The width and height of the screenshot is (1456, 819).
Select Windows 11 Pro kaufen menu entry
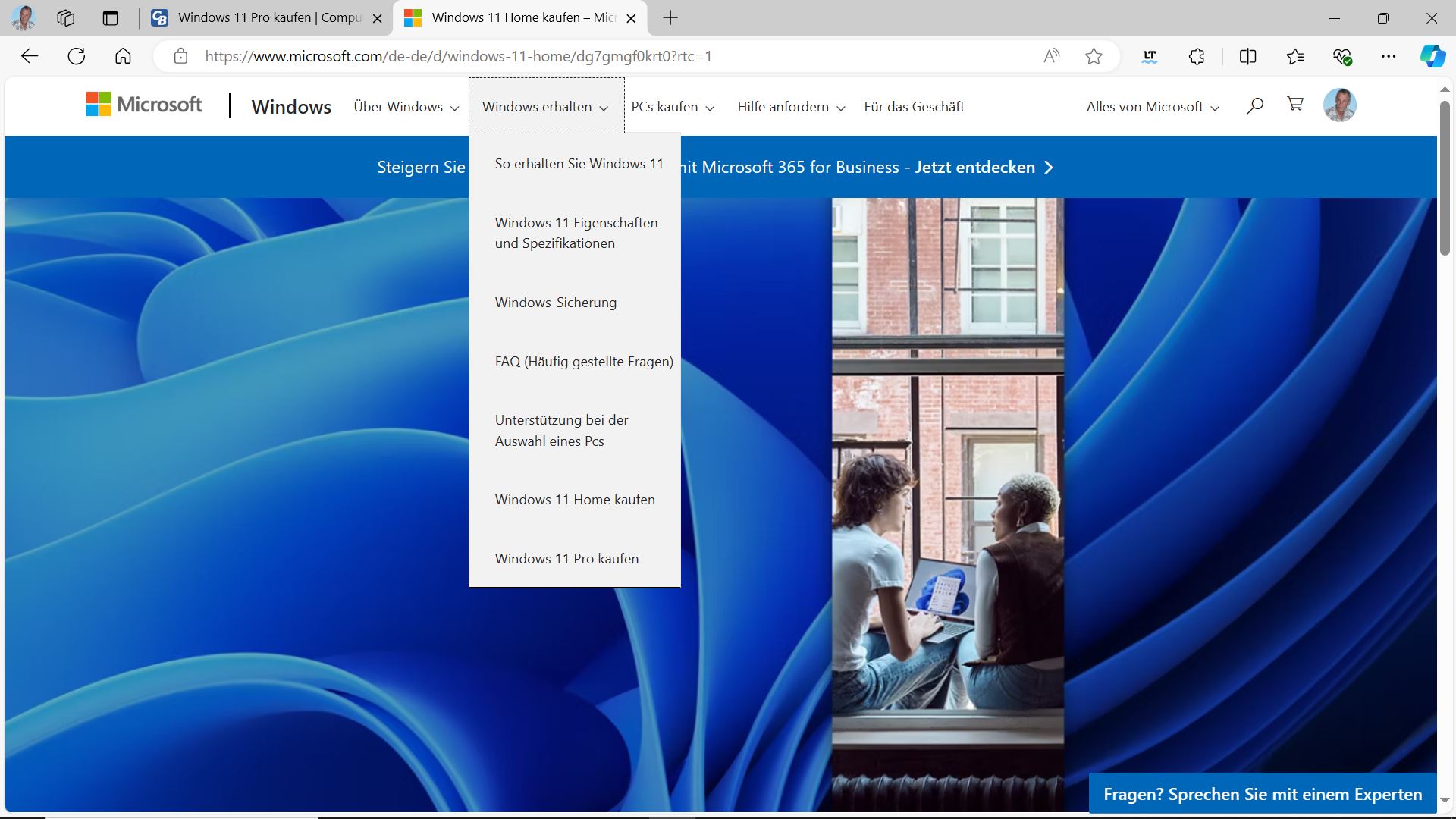point(566,559)
